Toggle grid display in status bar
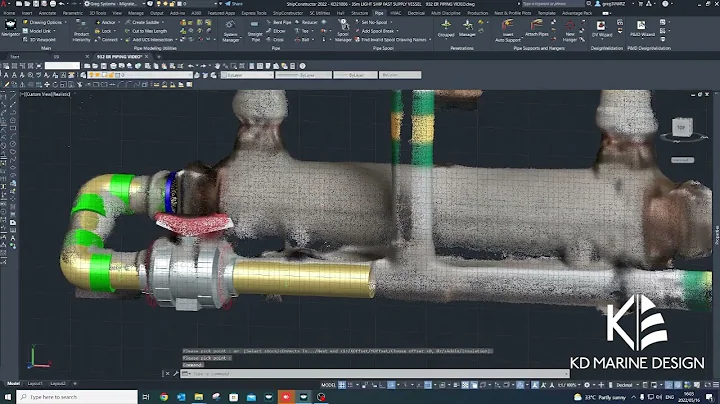 [x=342, y=385]
